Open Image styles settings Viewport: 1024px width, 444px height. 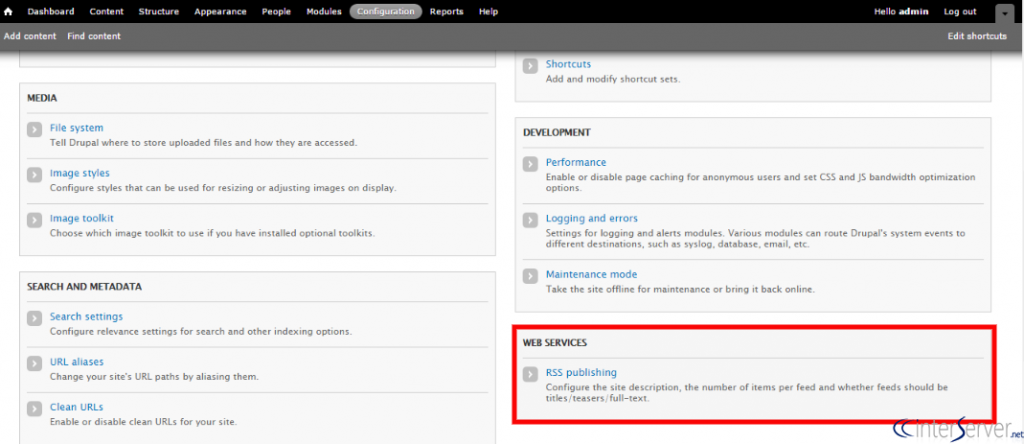(80, 173)
